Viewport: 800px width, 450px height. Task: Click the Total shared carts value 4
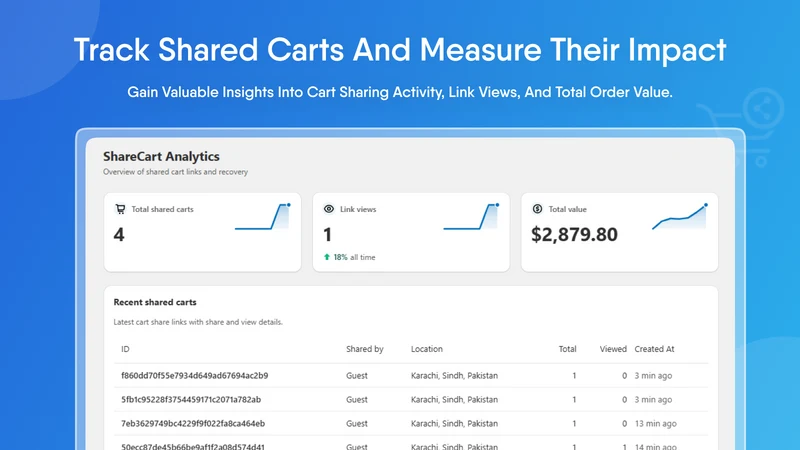(119, 235)
